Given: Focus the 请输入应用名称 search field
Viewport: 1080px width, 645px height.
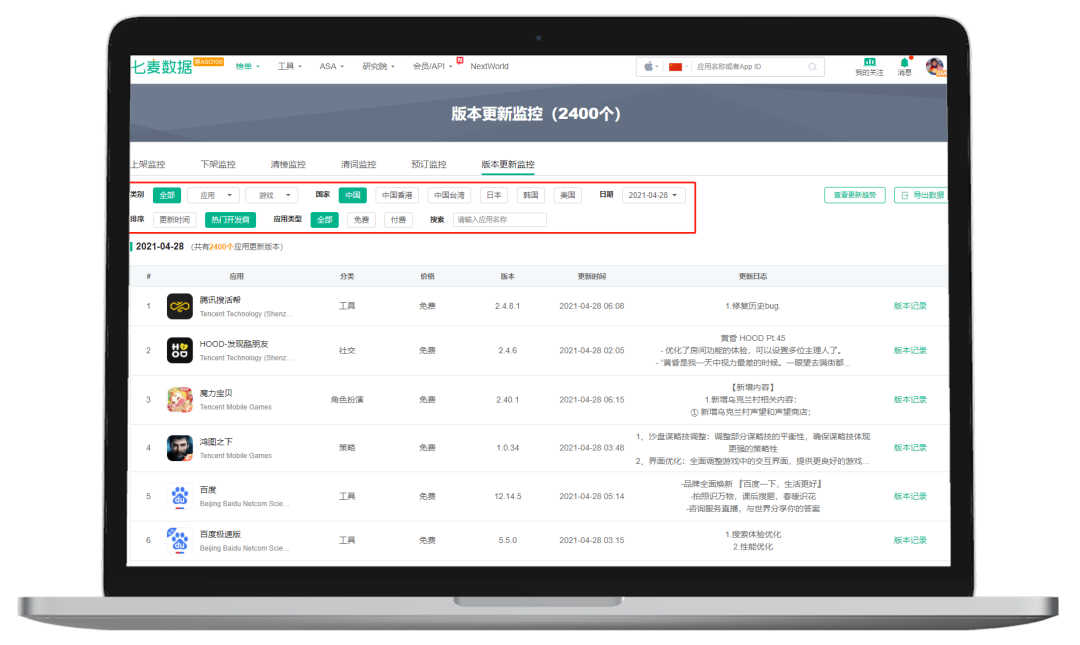Looking at the screenshot, I should point(499,220).
